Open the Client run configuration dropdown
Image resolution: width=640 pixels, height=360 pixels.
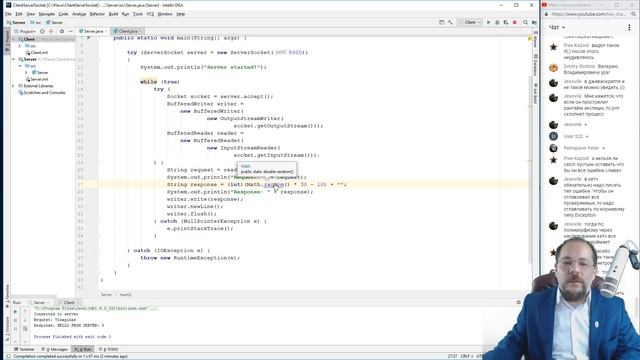(471, 22)
